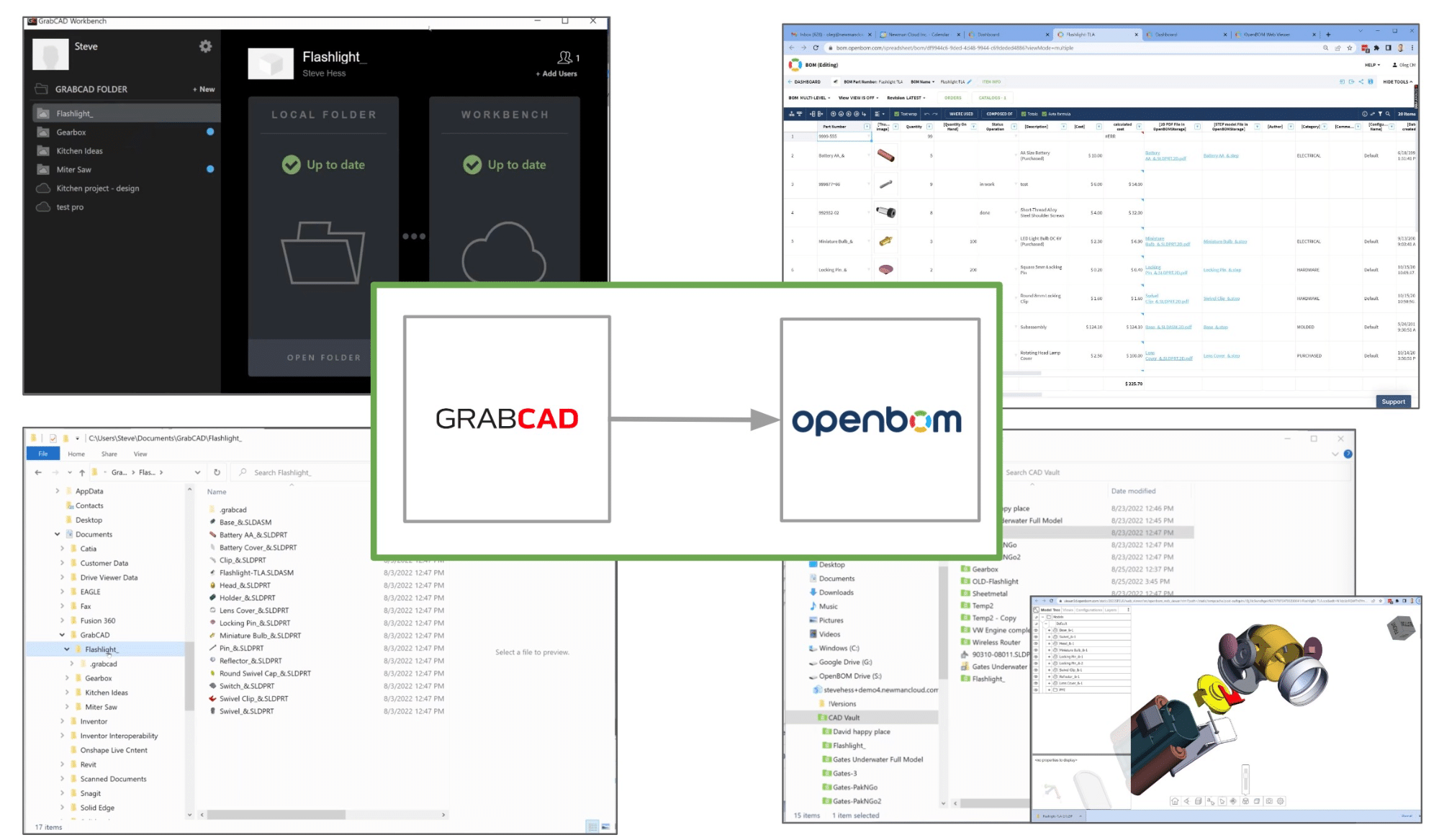The image size is (1439, 840).
Task: Click Battery AA thumbnail image in BOM
Action: click(886, 155)
